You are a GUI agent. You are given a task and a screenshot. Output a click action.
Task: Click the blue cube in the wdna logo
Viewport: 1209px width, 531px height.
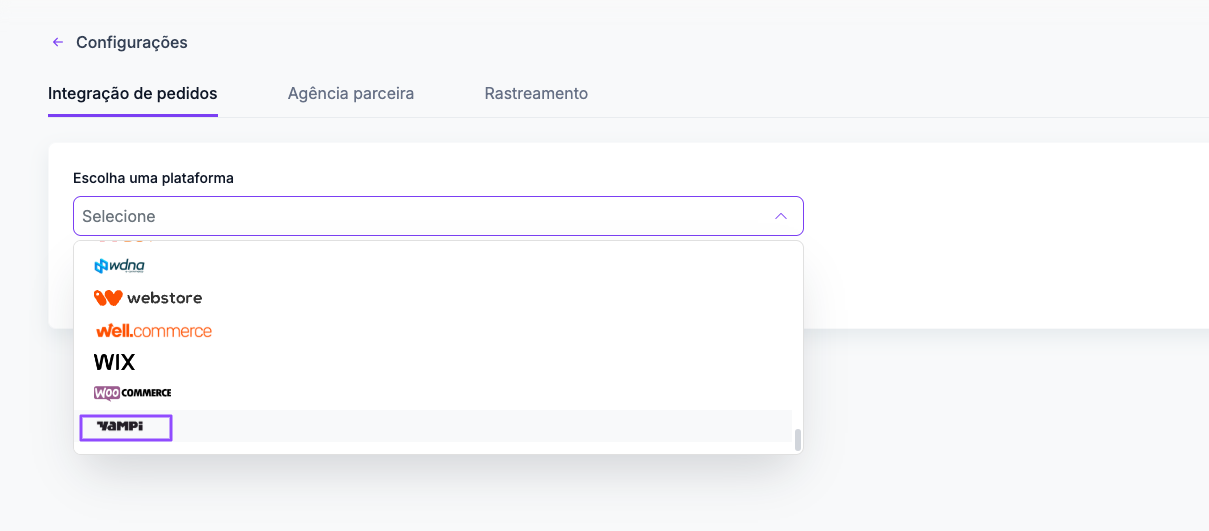pyautogui.click(x=100, y=266)
